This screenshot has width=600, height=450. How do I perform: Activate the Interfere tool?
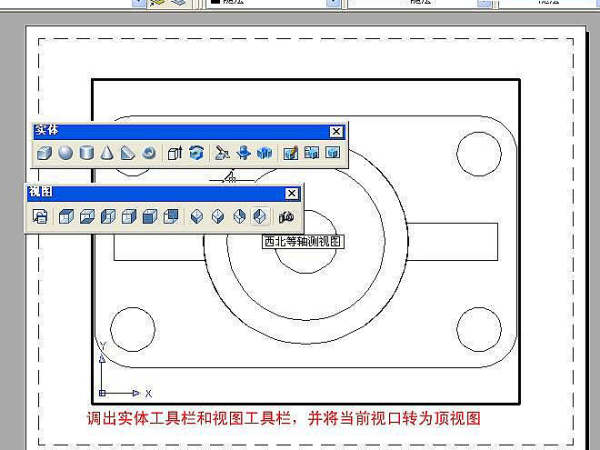click(x=264, y=153)
